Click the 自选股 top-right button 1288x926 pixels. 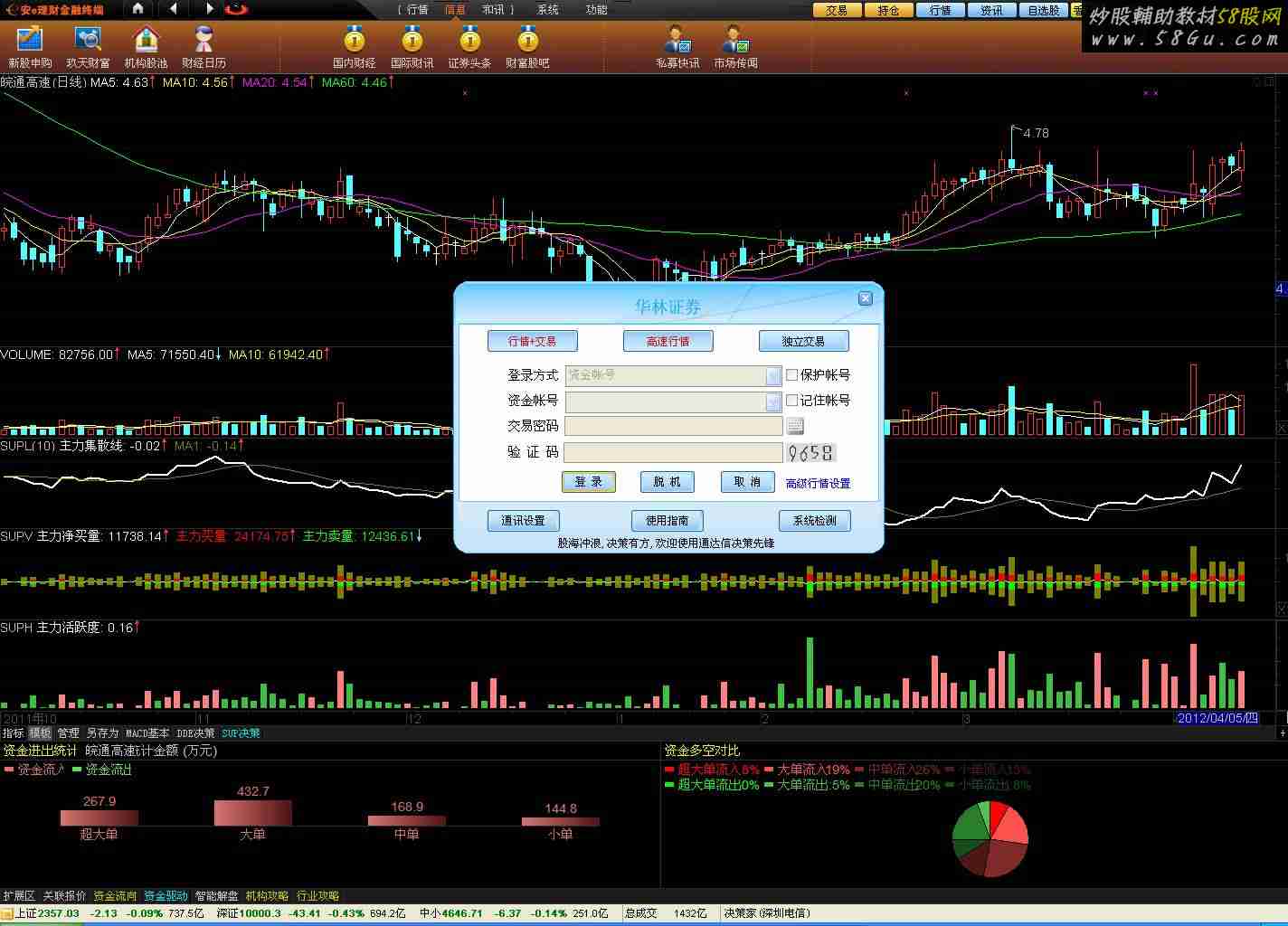click(x=1043, y=10)
